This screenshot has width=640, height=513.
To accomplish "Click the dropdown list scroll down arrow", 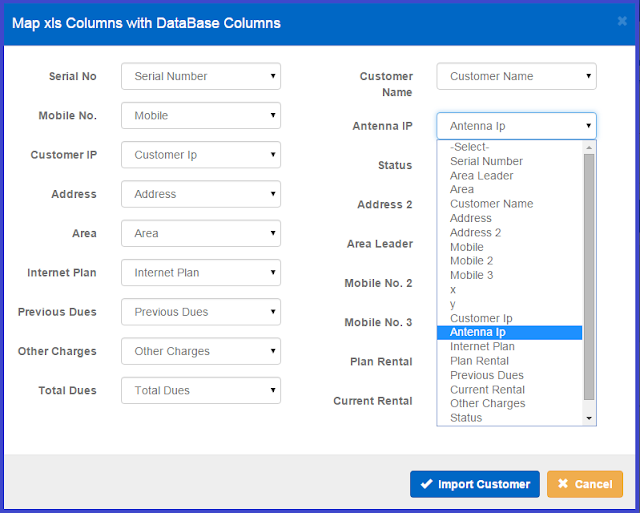I will [x=589, y=418].
